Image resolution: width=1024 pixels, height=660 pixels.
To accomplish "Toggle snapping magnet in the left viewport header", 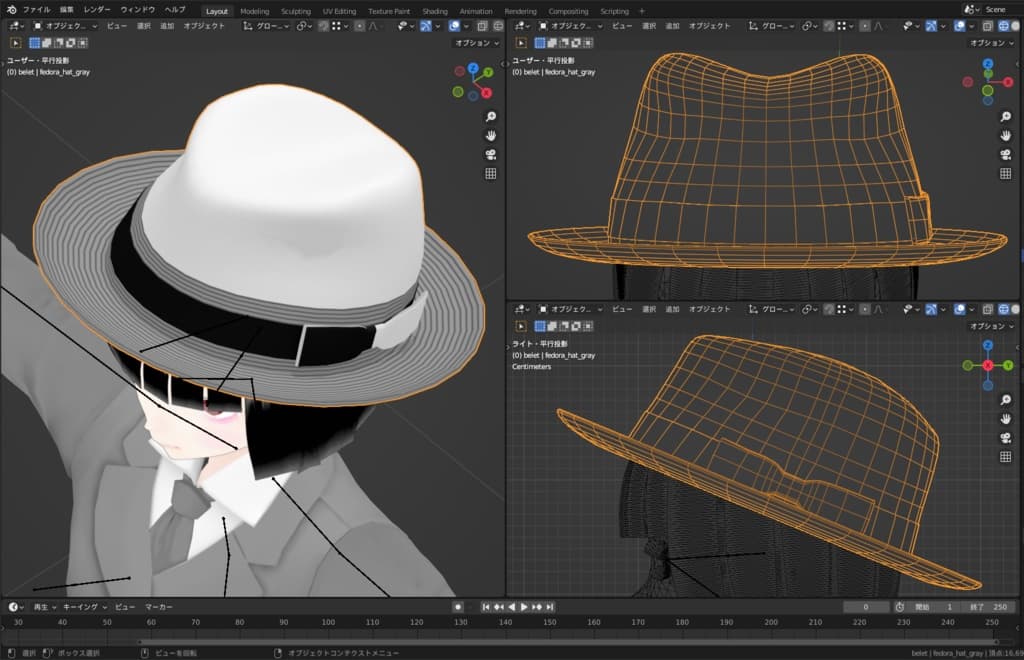I will click(x=324, y=26).
